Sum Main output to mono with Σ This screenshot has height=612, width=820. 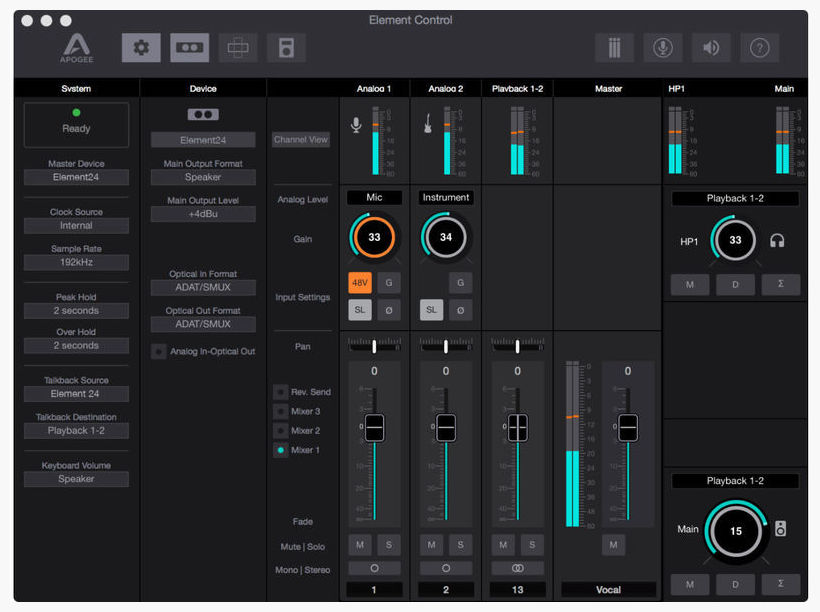tap(781, 584)
